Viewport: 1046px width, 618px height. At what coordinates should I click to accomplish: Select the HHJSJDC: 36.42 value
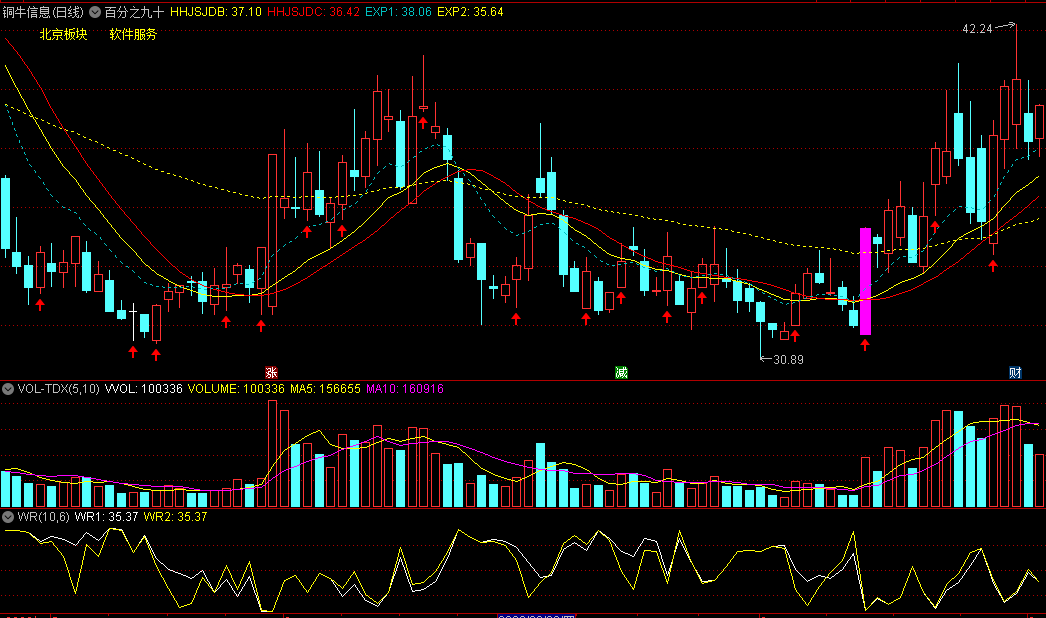[313, 12]
